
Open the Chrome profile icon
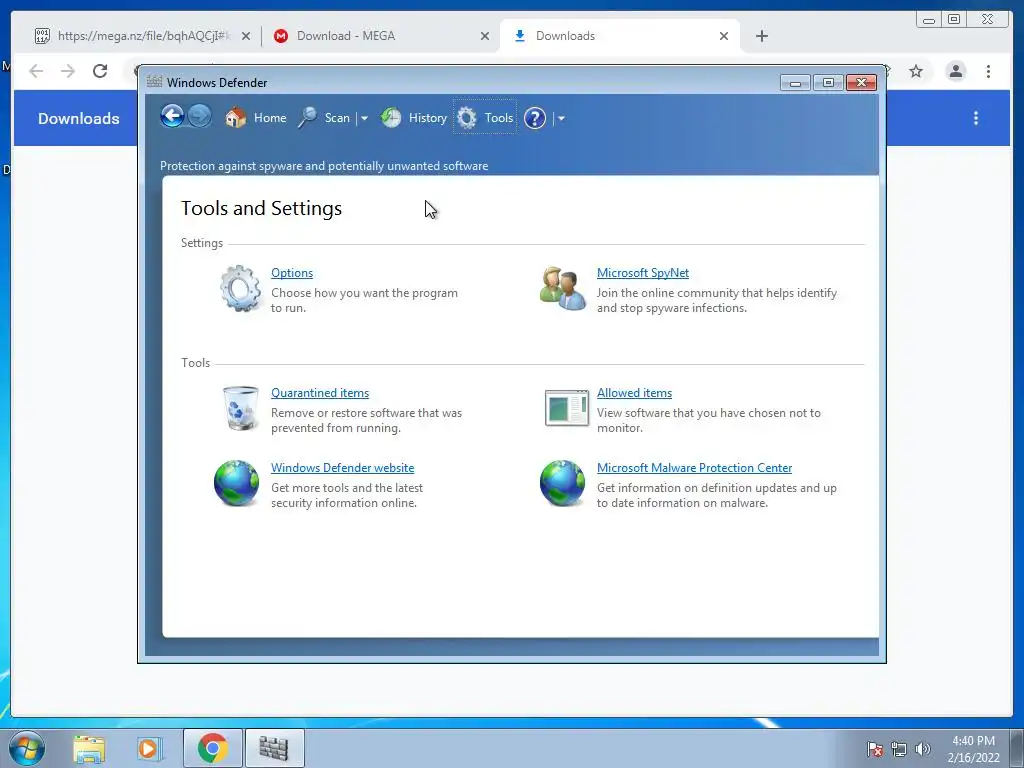955,71
